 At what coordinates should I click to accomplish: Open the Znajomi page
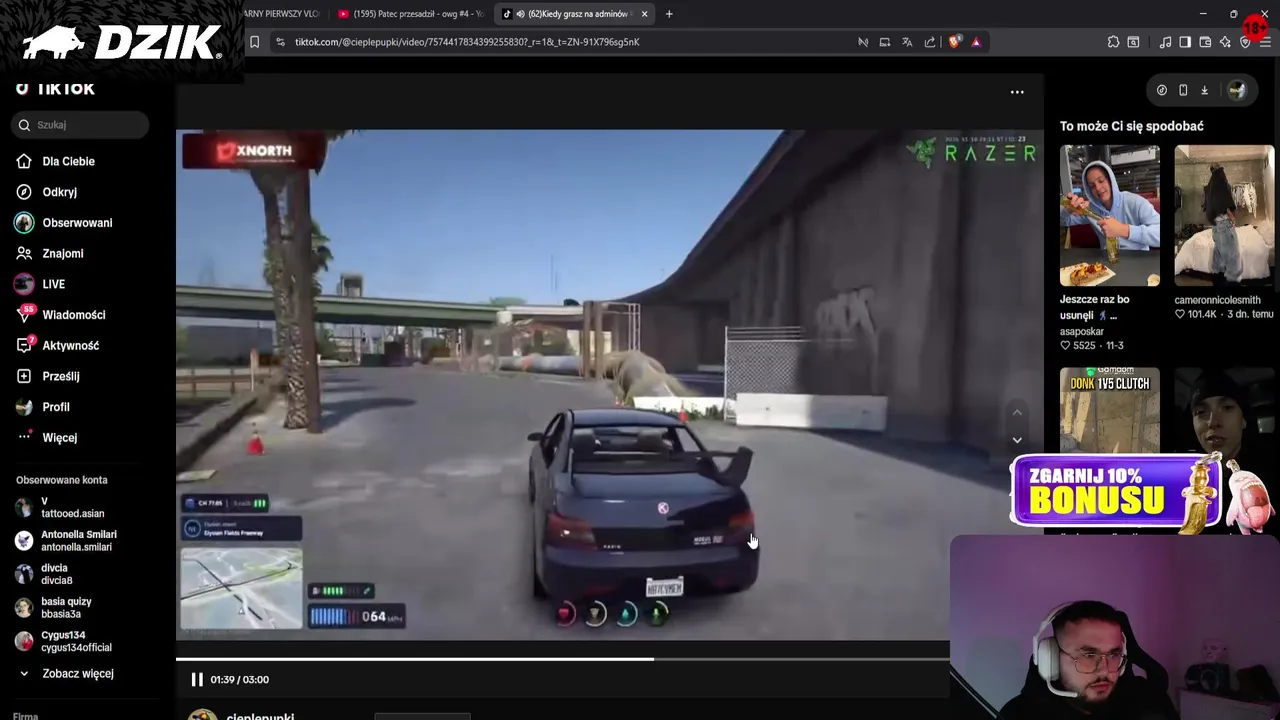[x=62, y=254]
